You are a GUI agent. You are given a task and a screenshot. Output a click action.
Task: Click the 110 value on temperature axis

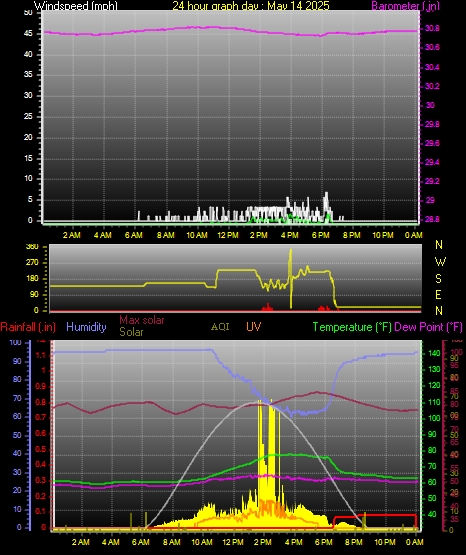tap(434, 402)
